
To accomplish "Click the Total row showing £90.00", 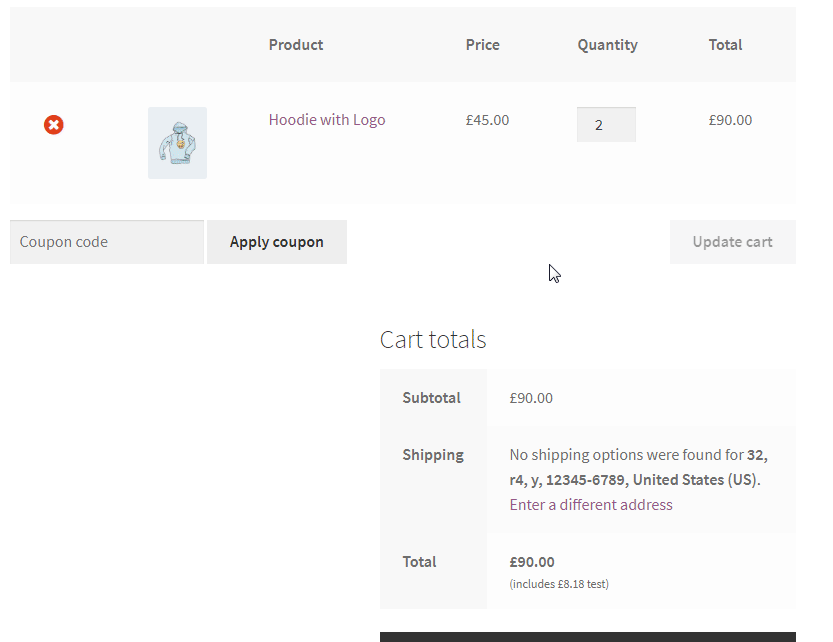I will (532, 561).
